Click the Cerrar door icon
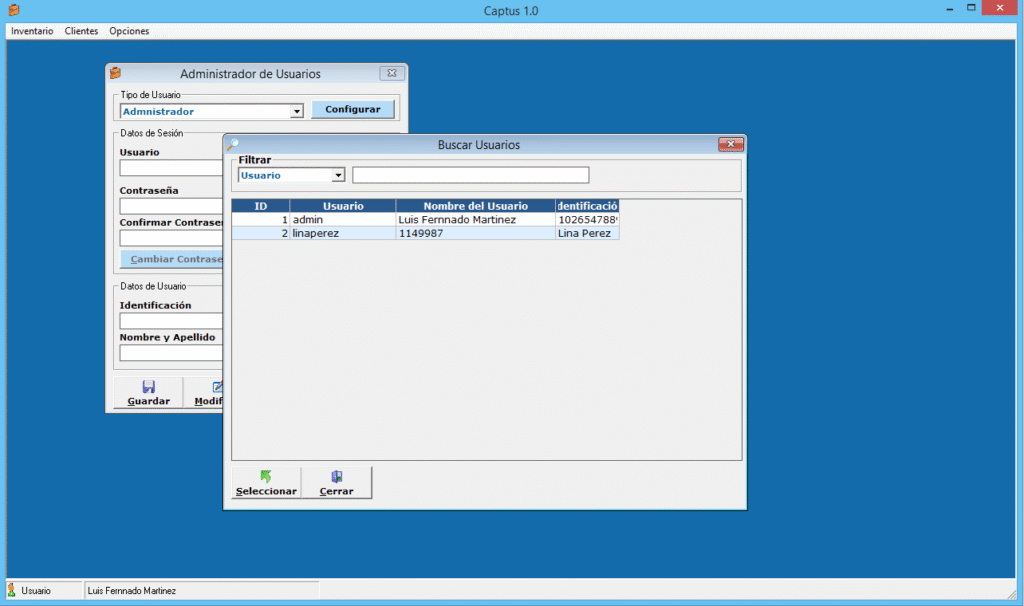Image resolution: width=1024 pixels, height=606 pixels. [337, 477]
